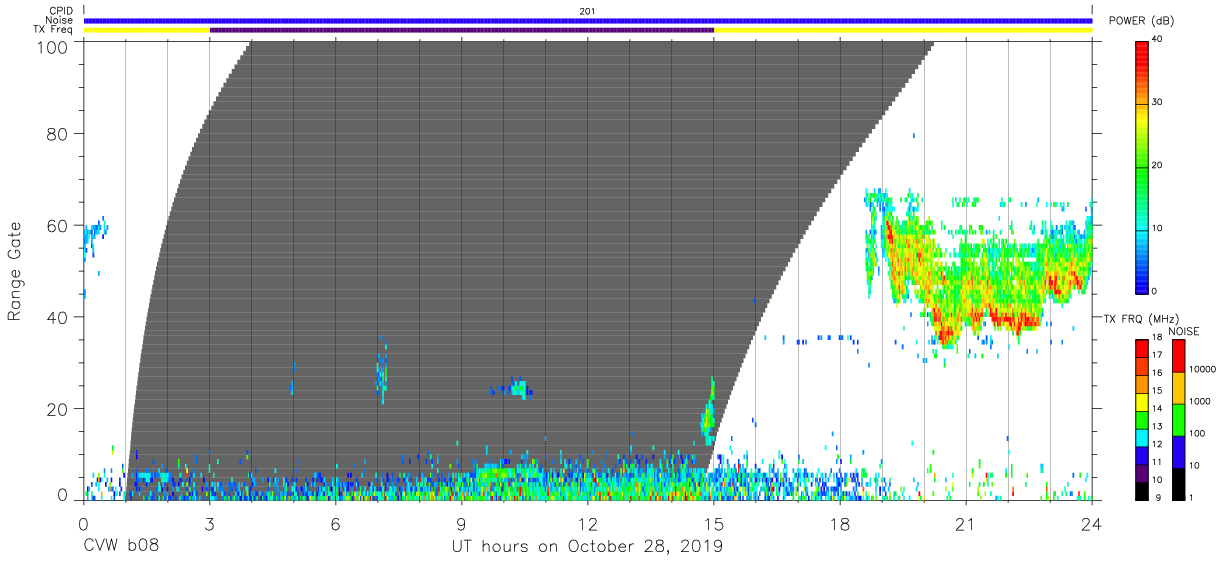1228x567 pixels.
Task: Click the 15 hour tick label
Action: (714, 523)
